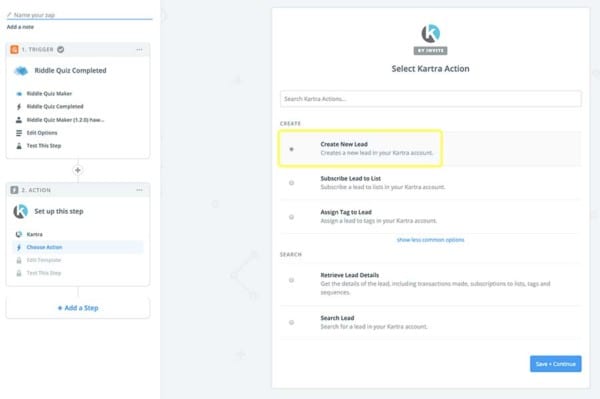Click the Set up this step title
600x399 pixels.
pyautogui.click(x=59, y=211)
